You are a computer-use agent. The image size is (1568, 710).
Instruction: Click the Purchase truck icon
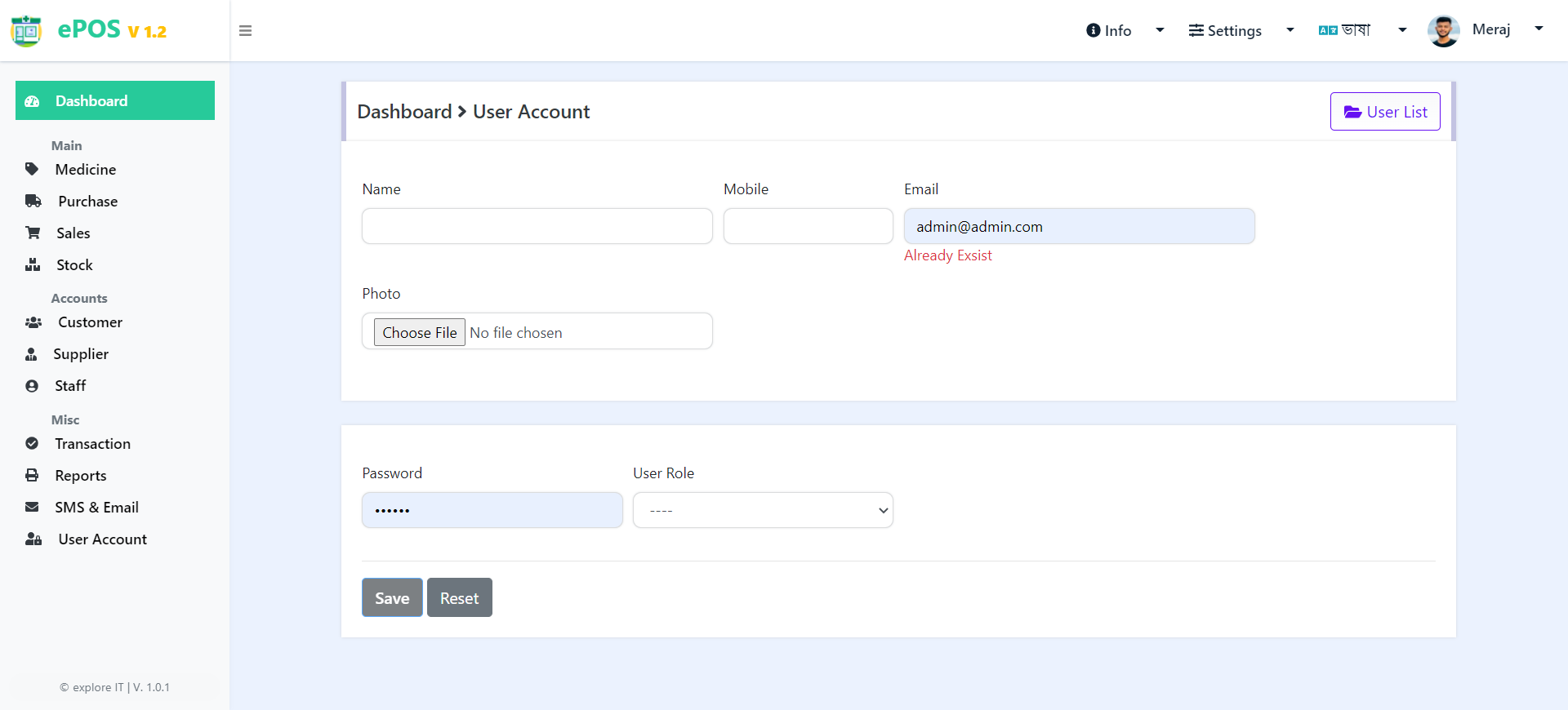[x=33, y=201]
